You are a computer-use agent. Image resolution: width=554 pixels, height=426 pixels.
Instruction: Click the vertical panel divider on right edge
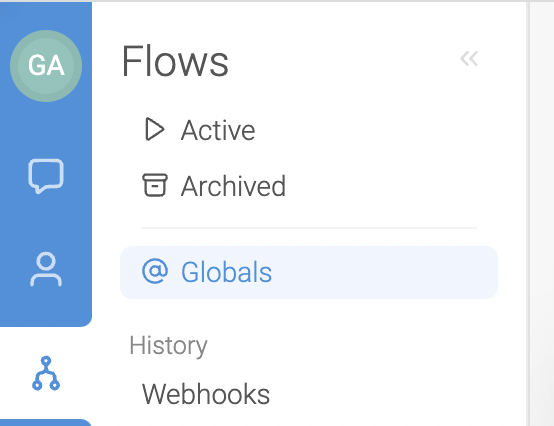528,213
